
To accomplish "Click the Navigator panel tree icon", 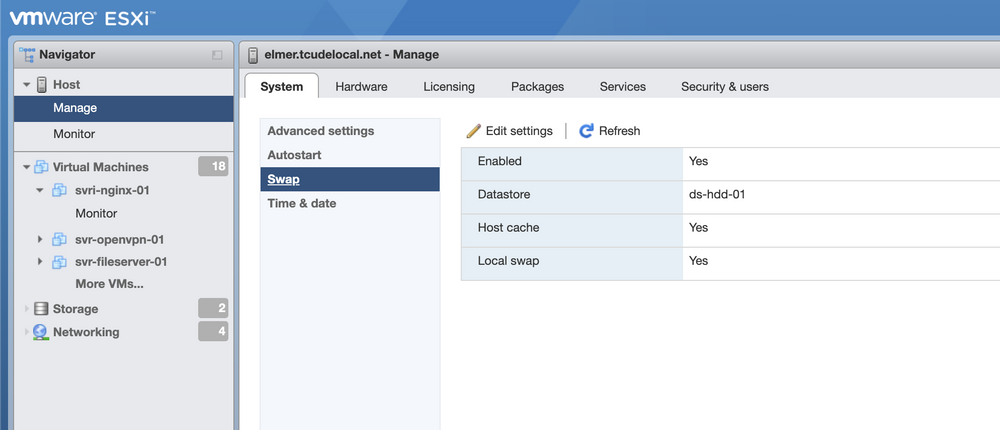I will [27, 54].
